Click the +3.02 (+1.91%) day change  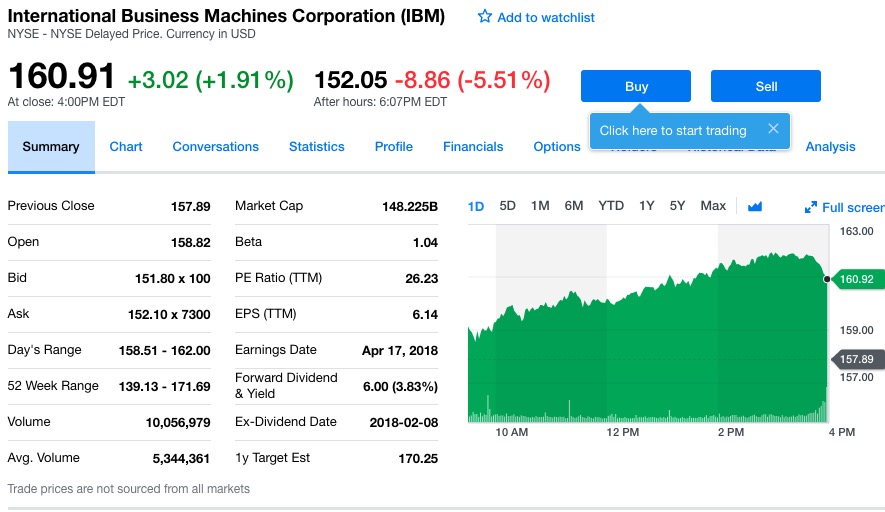point(211,80)
